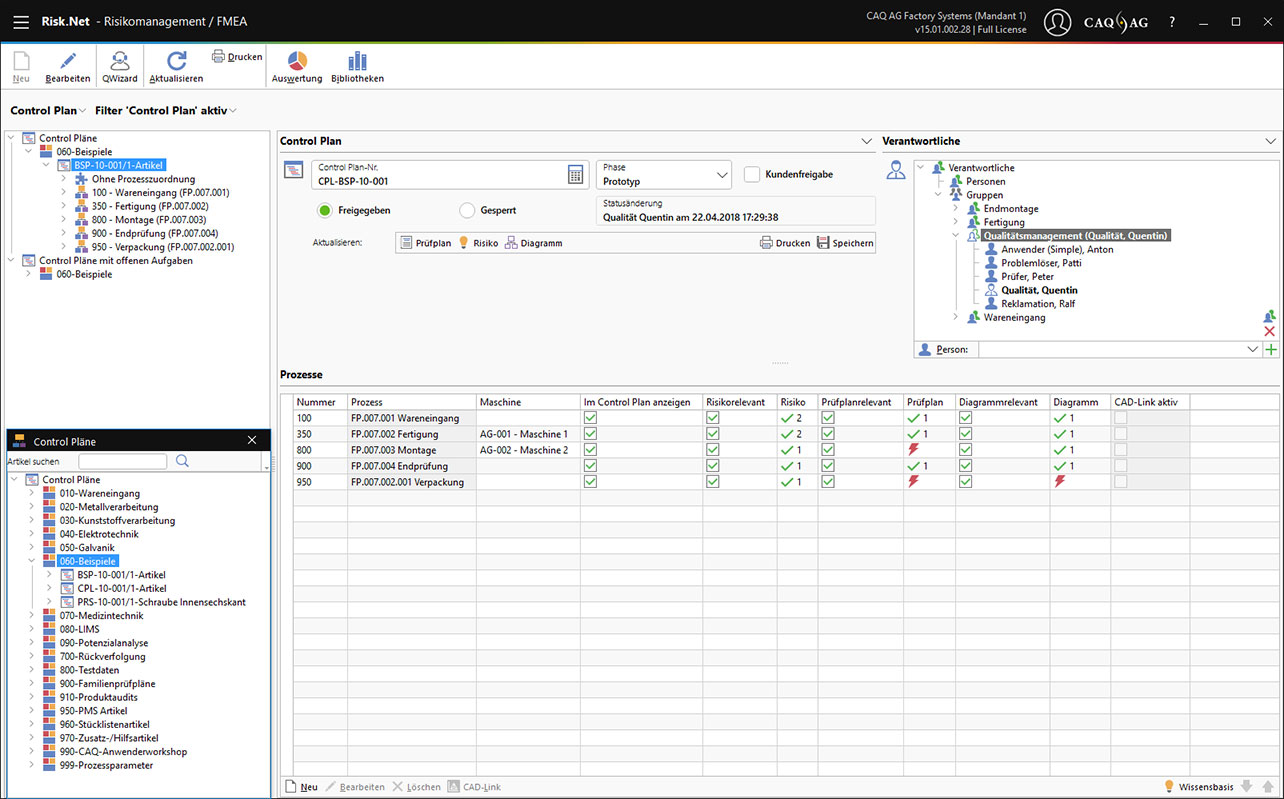Click the calculator icon beside Control Plan-Nr.

(x=576, y=174)
